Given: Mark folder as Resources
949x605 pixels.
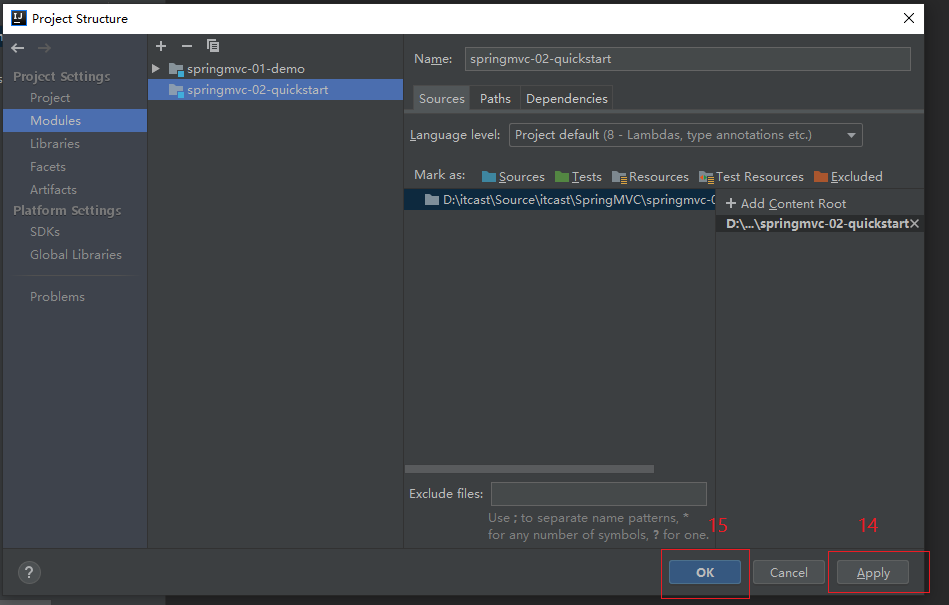Looking at the screenshot, I should (x=650, y=177).
